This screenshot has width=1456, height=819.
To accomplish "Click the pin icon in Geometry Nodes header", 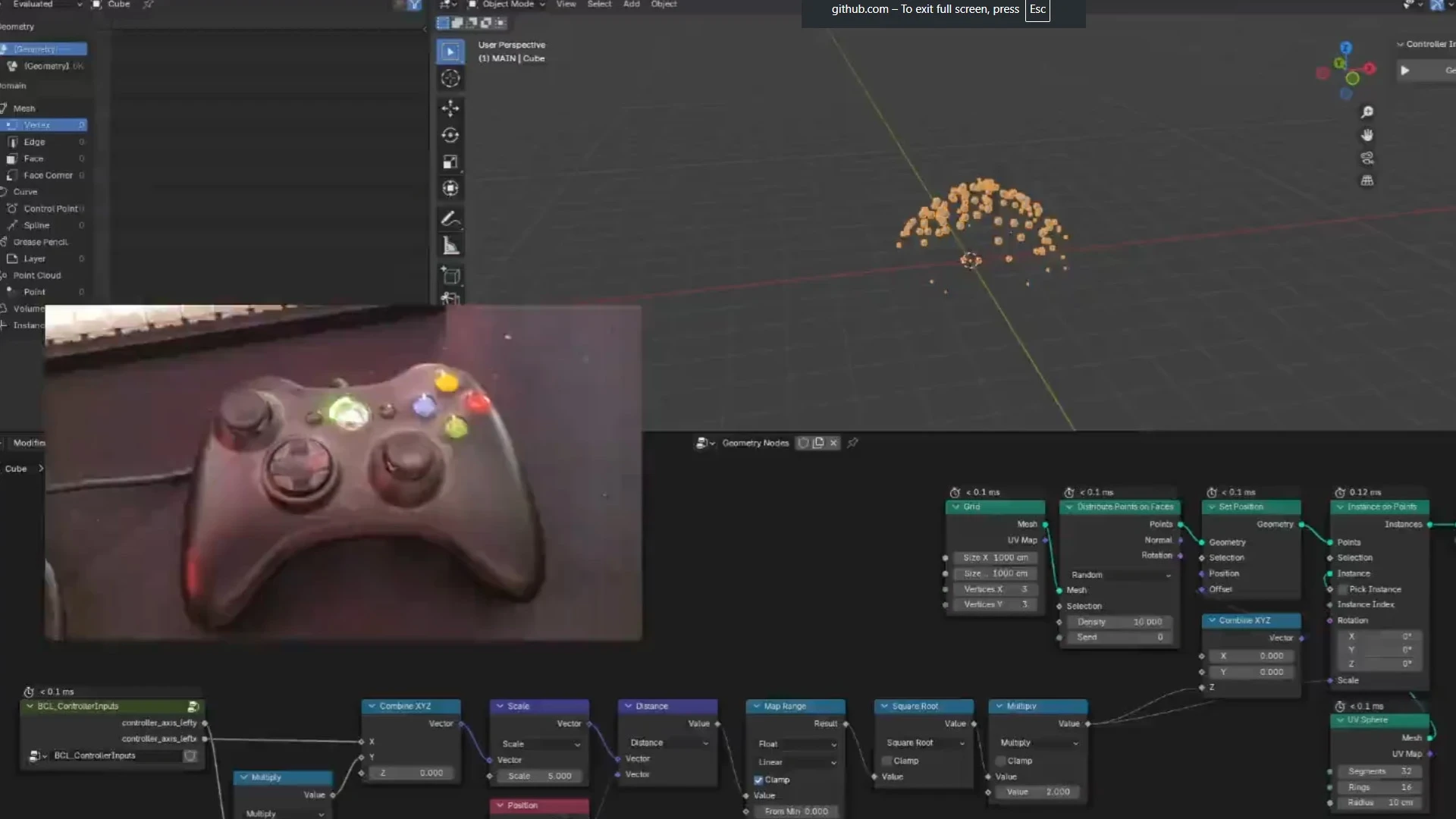I will click(852, 443).
